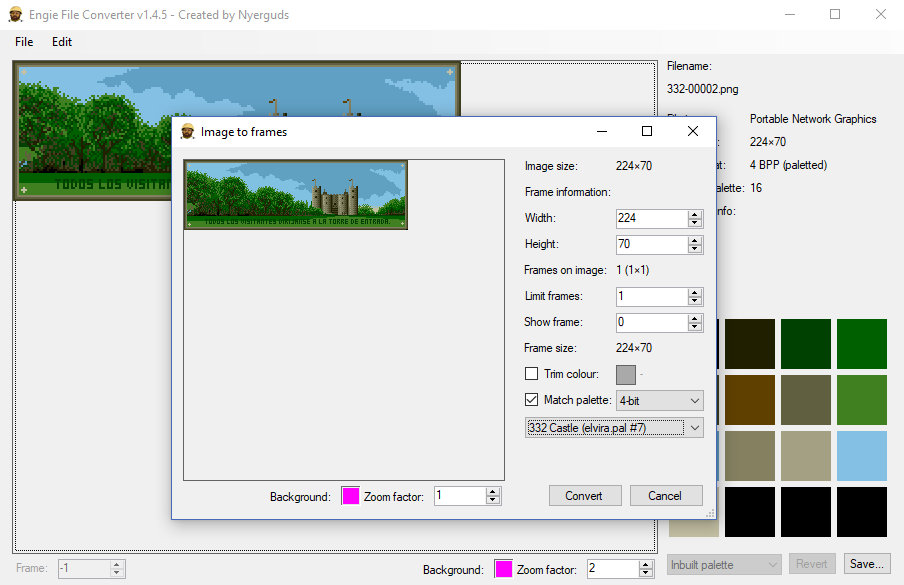
Task: Open the Edit menu
Action: tap(61, 42)
